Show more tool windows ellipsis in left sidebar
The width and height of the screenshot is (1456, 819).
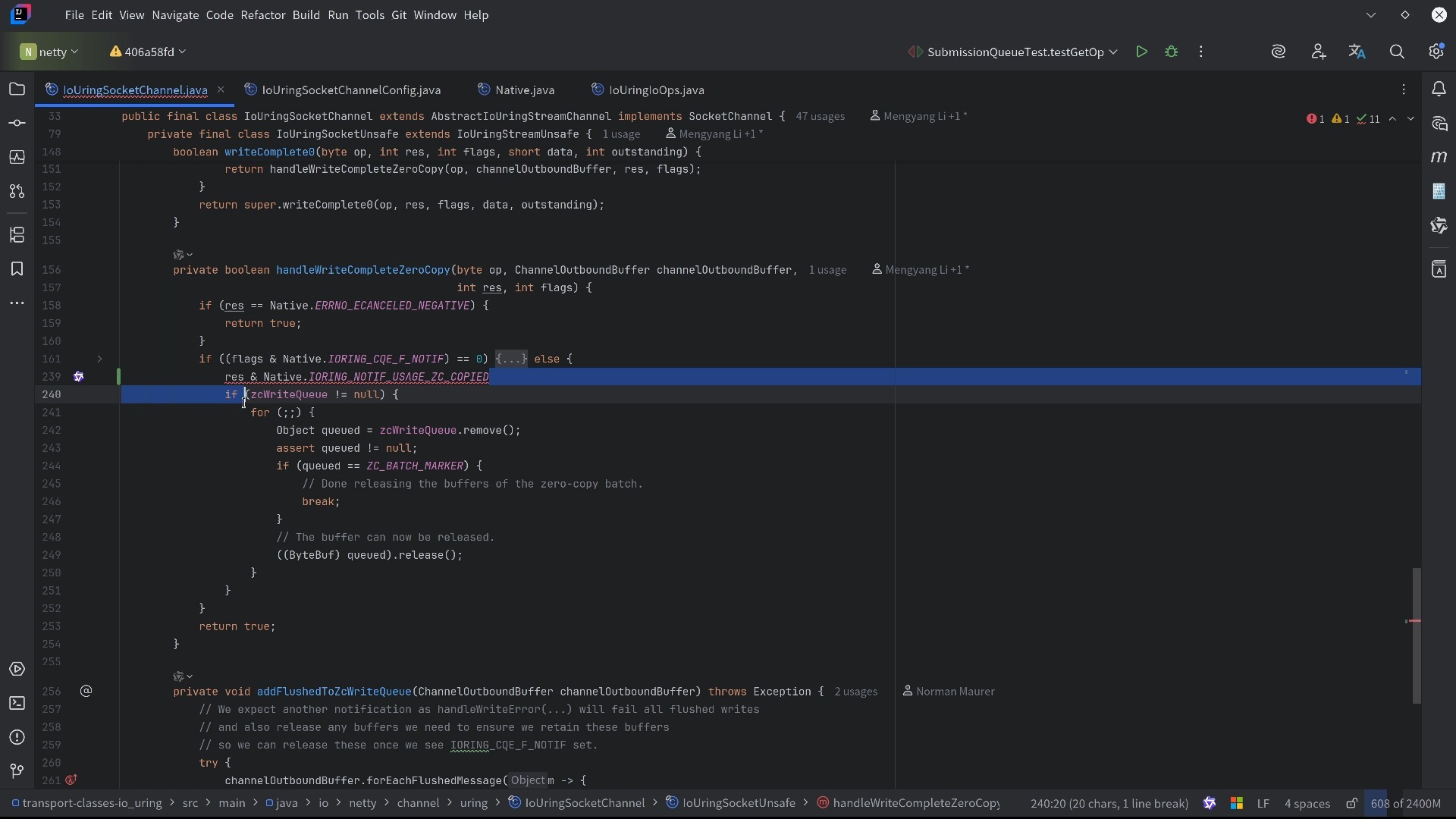point(17,303)
